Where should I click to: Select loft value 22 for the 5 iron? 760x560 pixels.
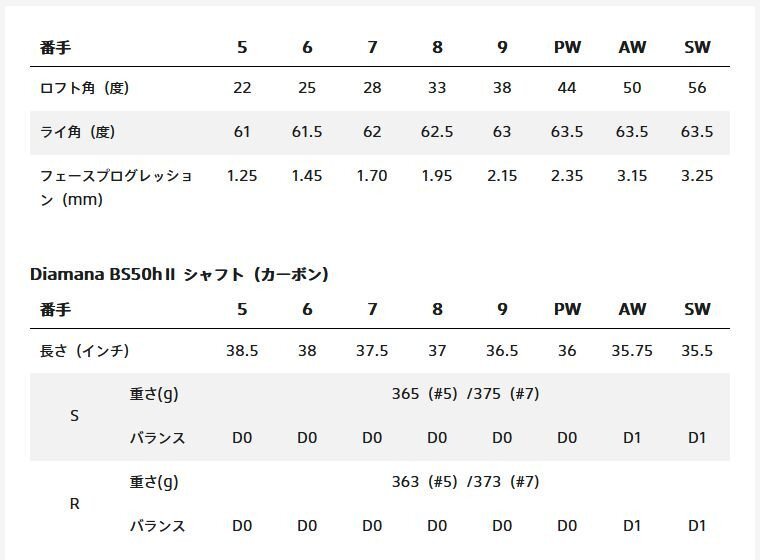(x=242, y=88)
